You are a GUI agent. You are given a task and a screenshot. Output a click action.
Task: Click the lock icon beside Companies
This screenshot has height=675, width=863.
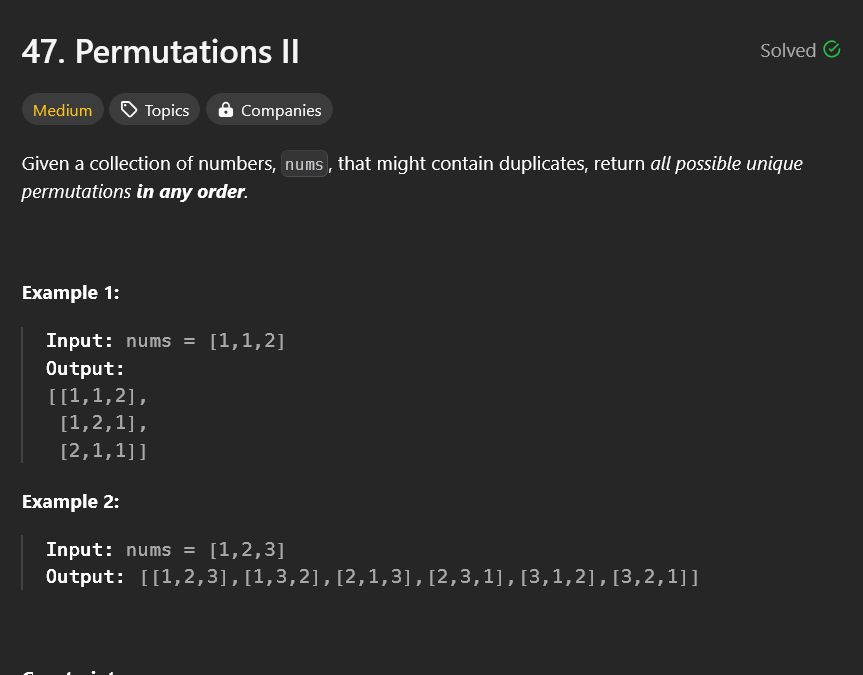tap(226, 110)
